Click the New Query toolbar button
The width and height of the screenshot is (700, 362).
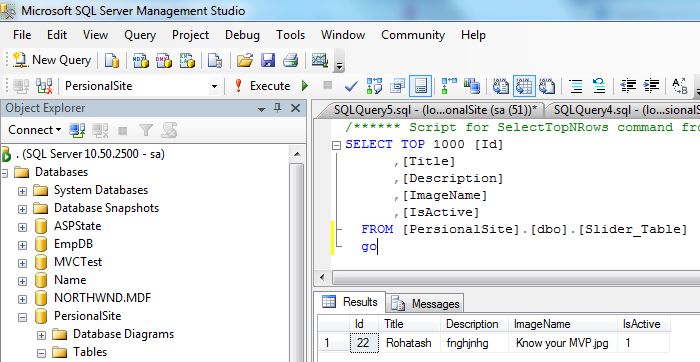click(52, 60)
